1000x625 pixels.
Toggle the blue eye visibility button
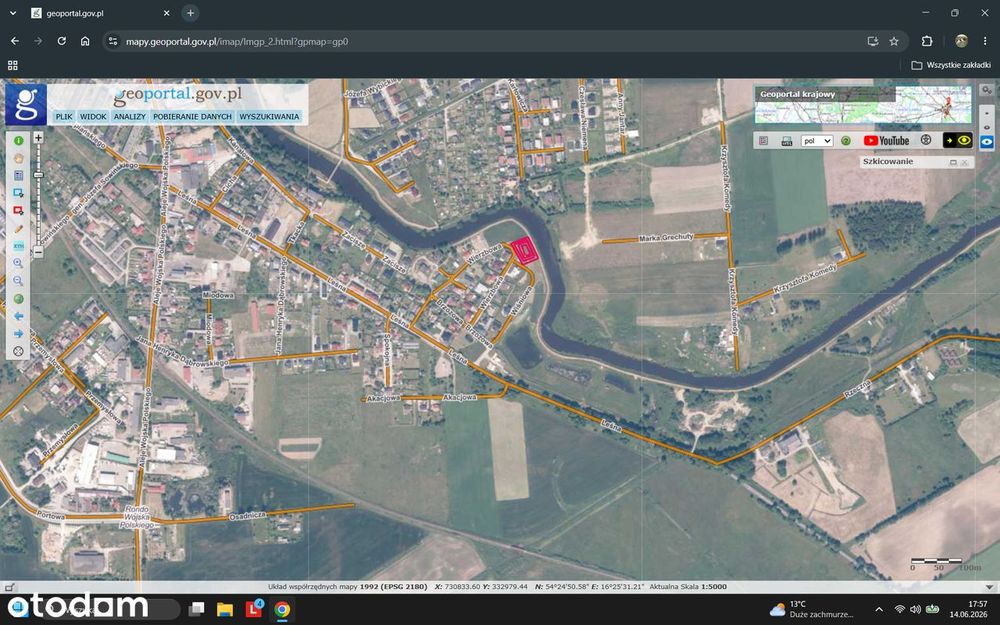[x=987, y=142]
